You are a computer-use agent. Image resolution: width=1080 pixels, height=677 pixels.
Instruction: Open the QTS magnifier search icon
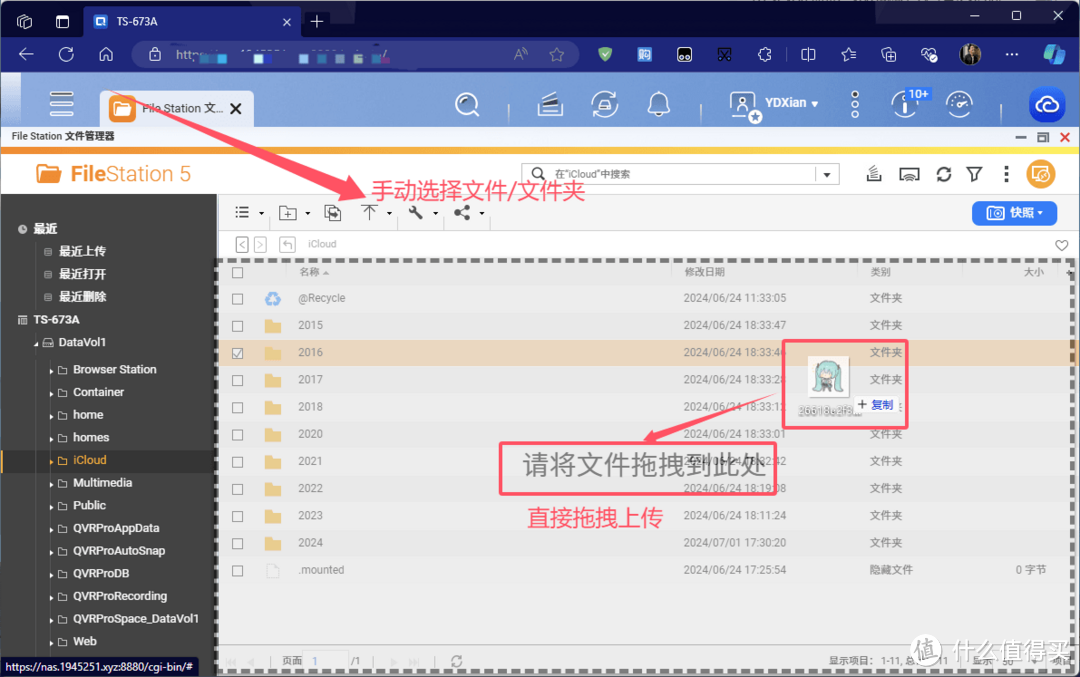pos(467,105)
